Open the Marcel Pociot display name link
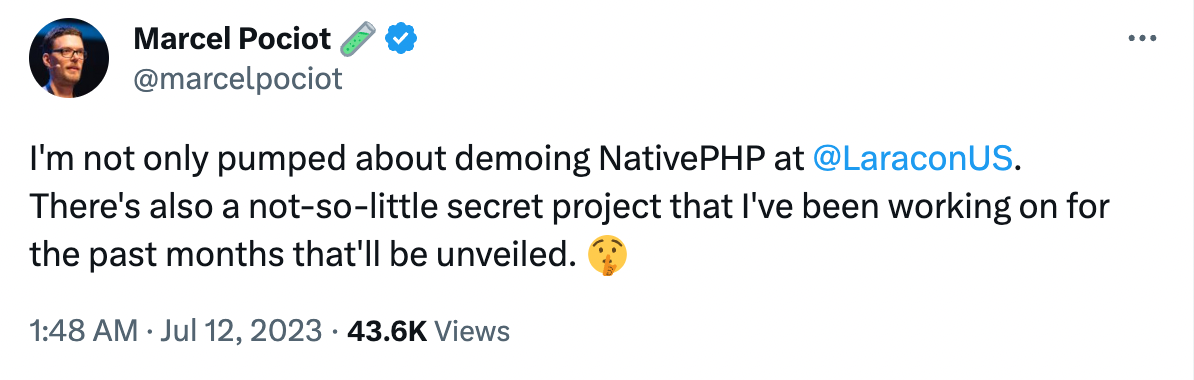The width and height of the screenshot is (1194, 380). [x=232, y=39]
